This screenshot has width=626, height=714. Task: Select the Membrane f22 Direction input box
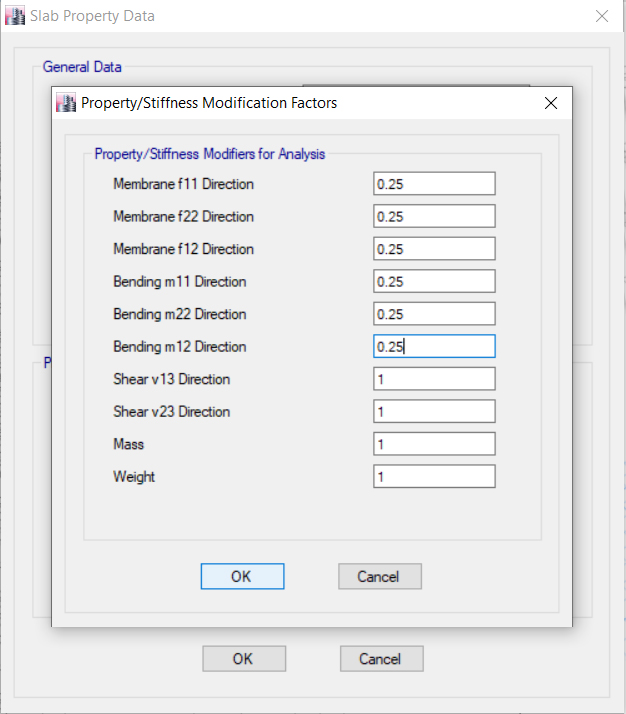[x=434, y=217]
